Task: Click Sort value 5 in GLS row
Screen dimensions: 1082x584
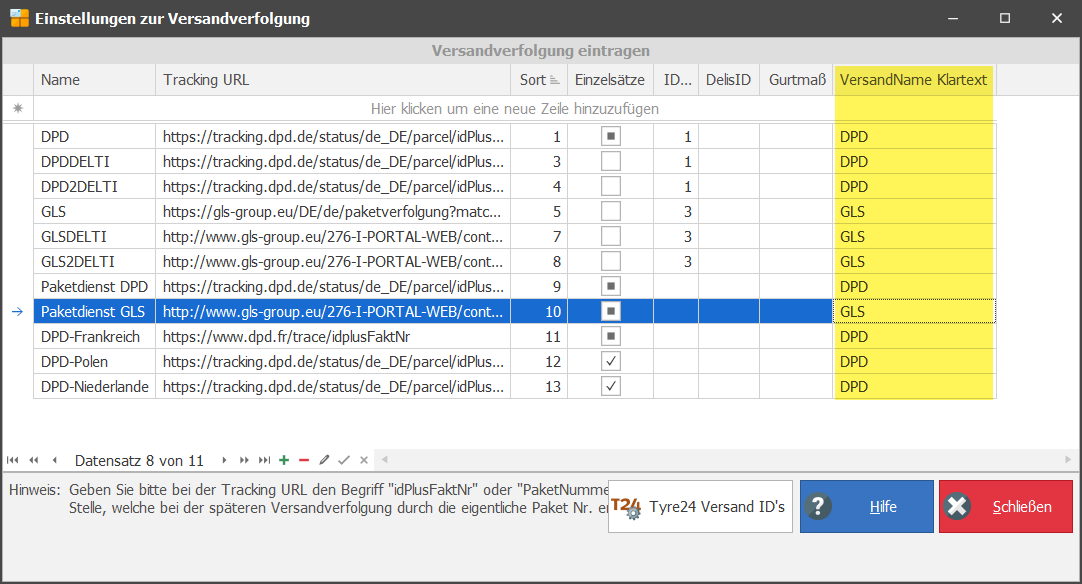Action: 539,212
